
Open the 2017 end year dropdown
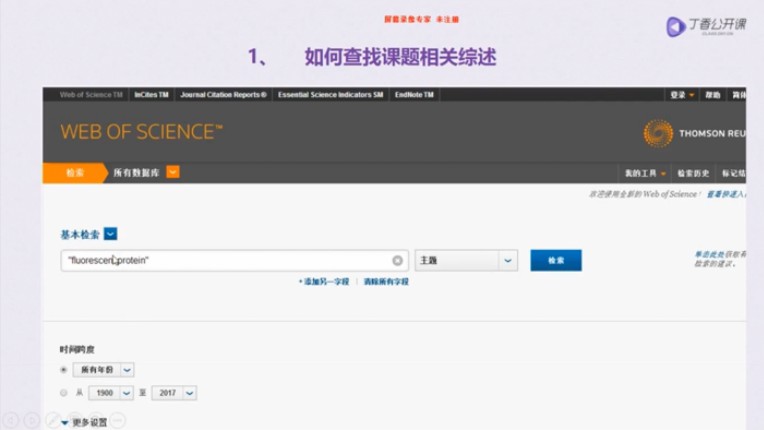[x=174, y=393]
